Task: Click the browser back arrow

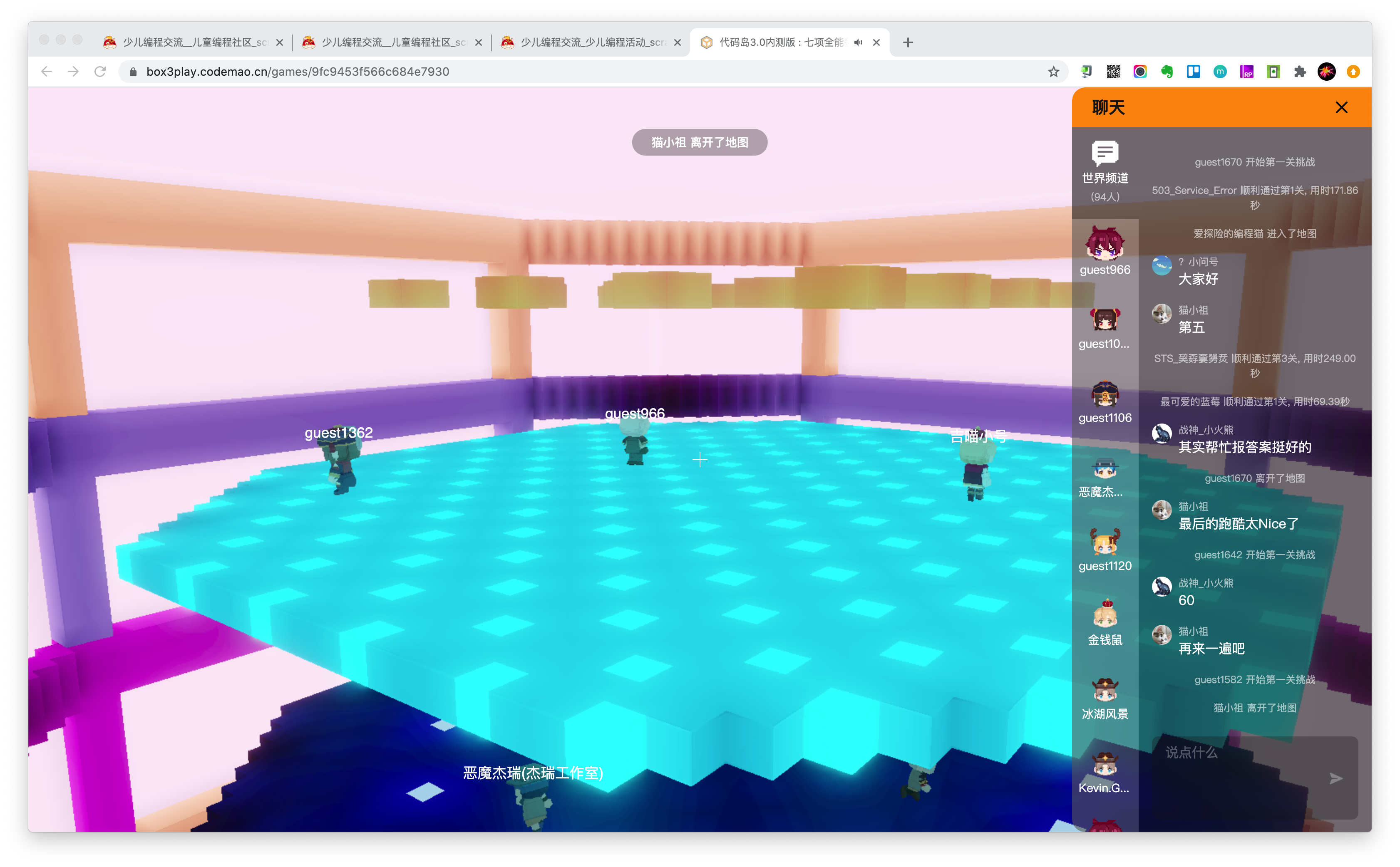Action: pyautogui.click(x=47, y=72)
